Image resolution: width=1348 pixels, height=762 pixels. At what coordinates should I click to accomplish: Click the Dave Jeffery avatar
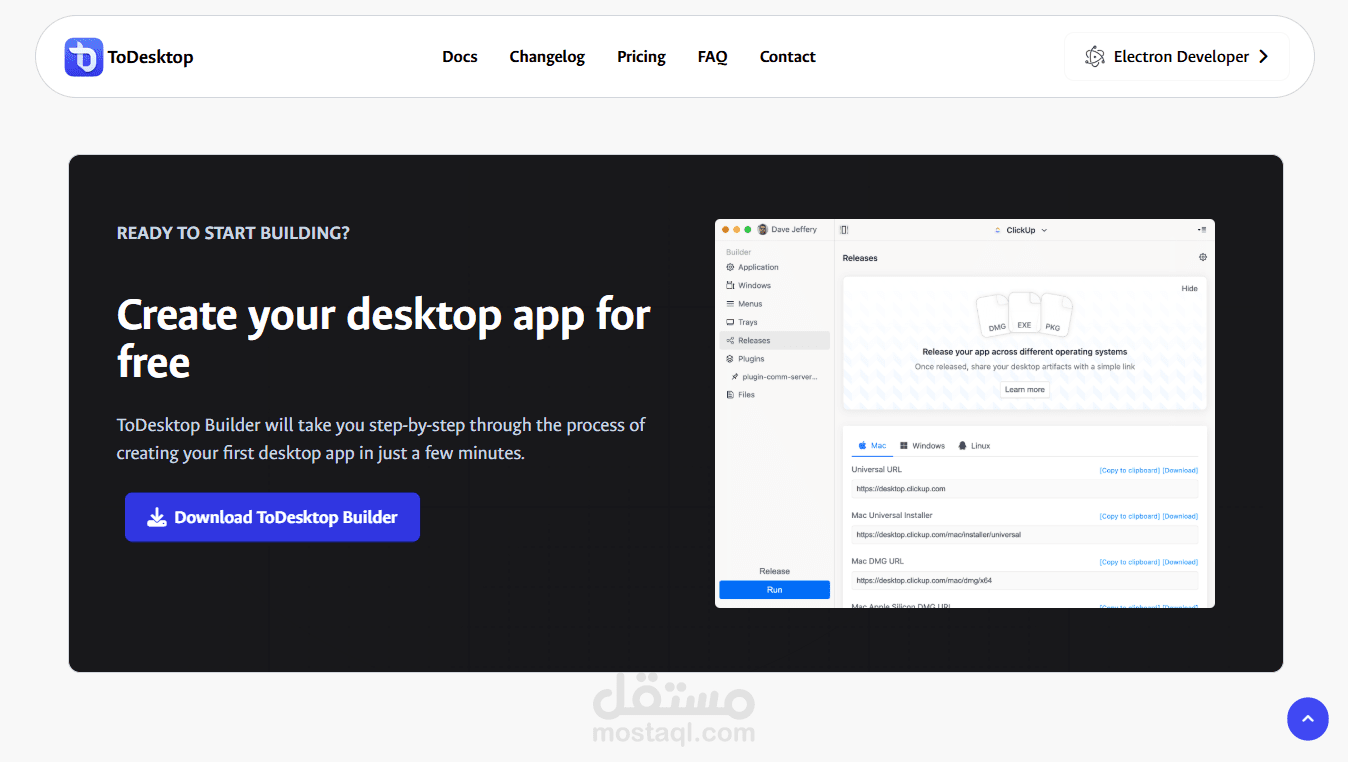[763, 230]
